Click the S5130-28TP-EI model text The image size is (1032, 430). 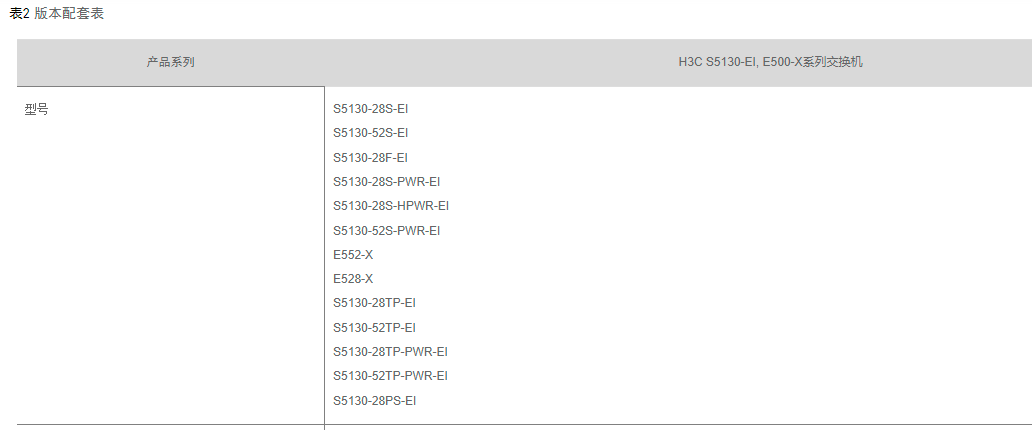375,303
